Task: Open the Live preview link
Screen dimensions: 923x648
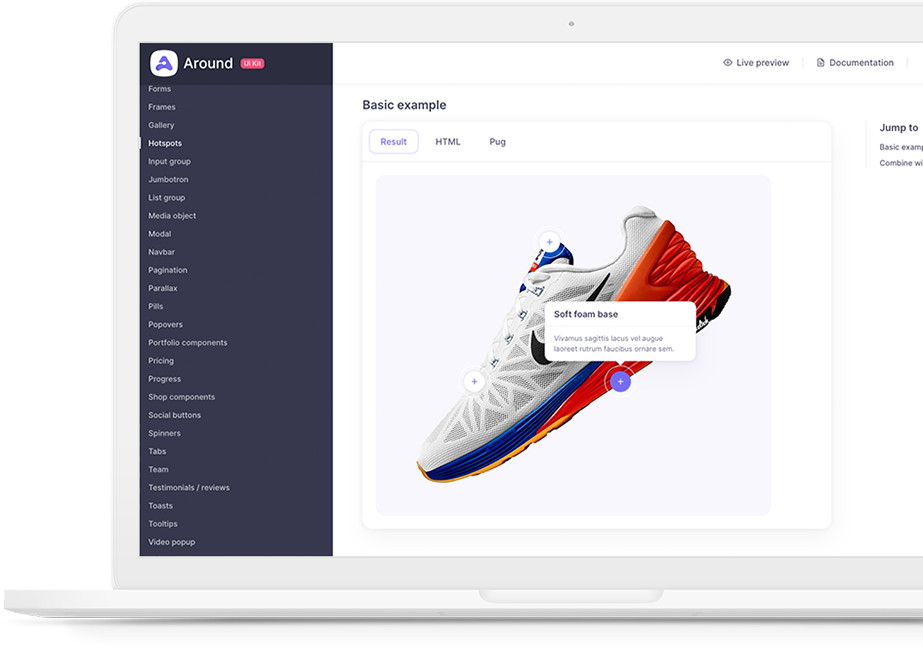Action: pyautogui.click(x=762, y=63)
